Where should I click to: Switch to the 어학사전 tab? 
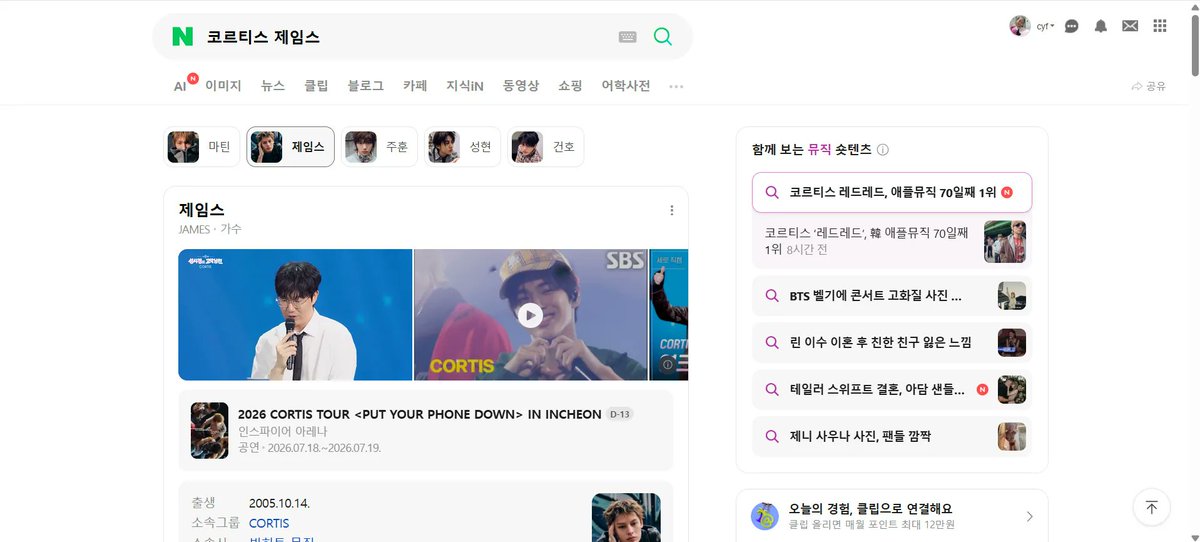click(x=626, y=86)
